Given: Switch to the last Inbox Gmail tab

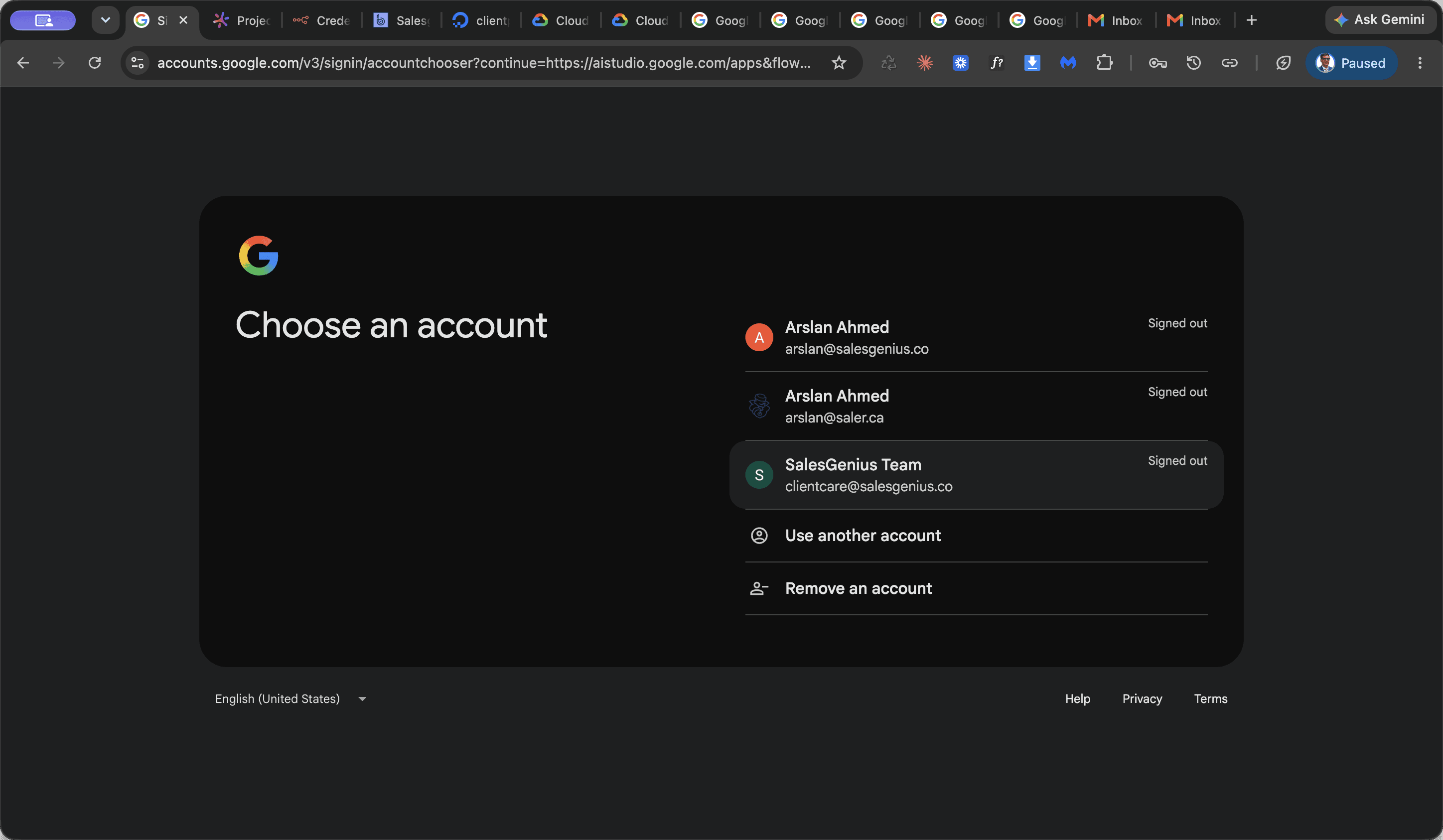Looking at the screenshot, I should [x=1194, y=20].
